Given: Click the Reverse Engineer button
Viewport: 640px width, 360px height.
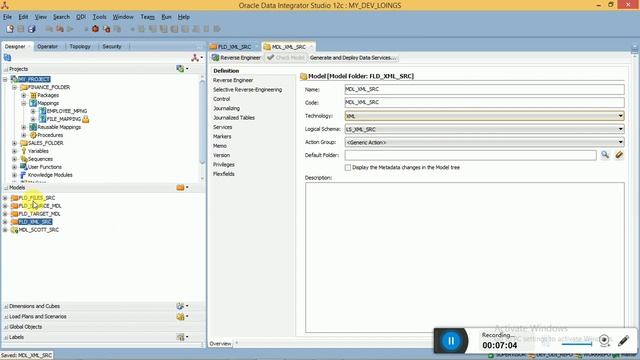Looking at the screenshot, I should point(236,58).
